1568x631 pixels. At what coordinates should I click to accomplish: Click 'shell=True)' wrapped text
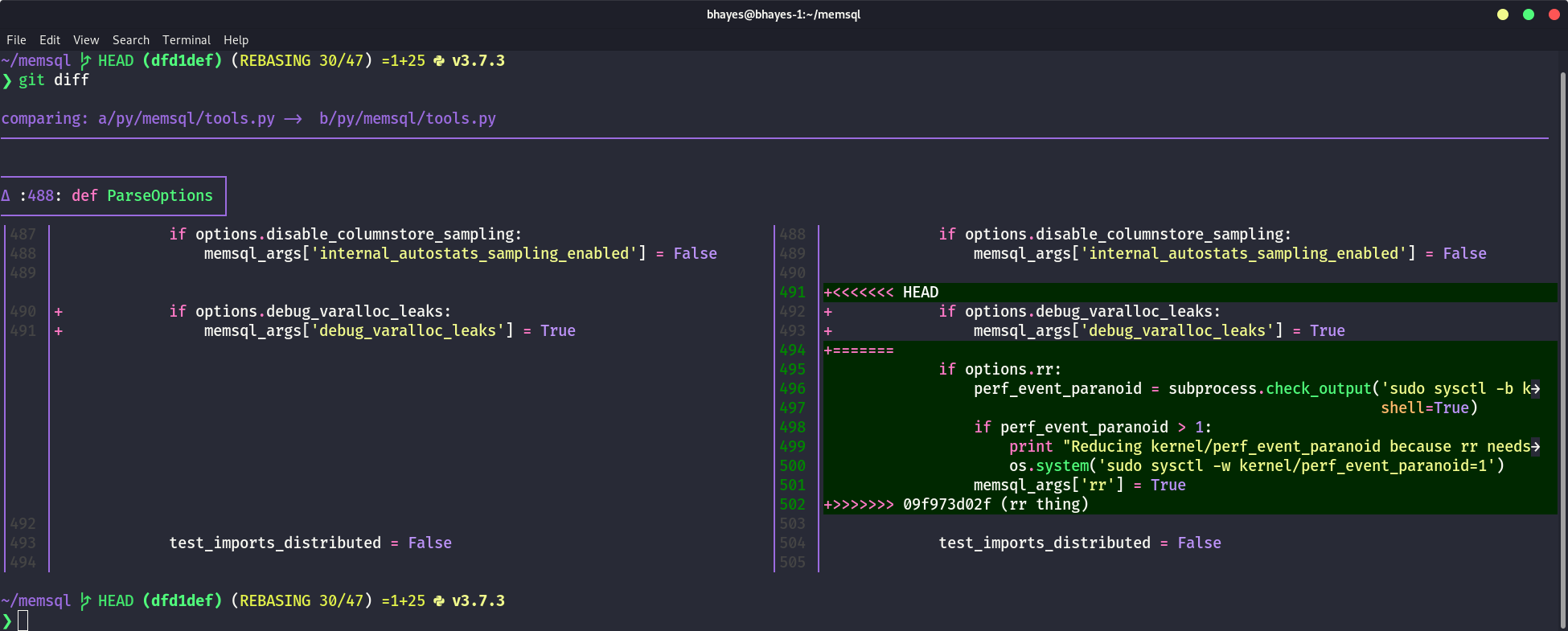(1430, 408)
